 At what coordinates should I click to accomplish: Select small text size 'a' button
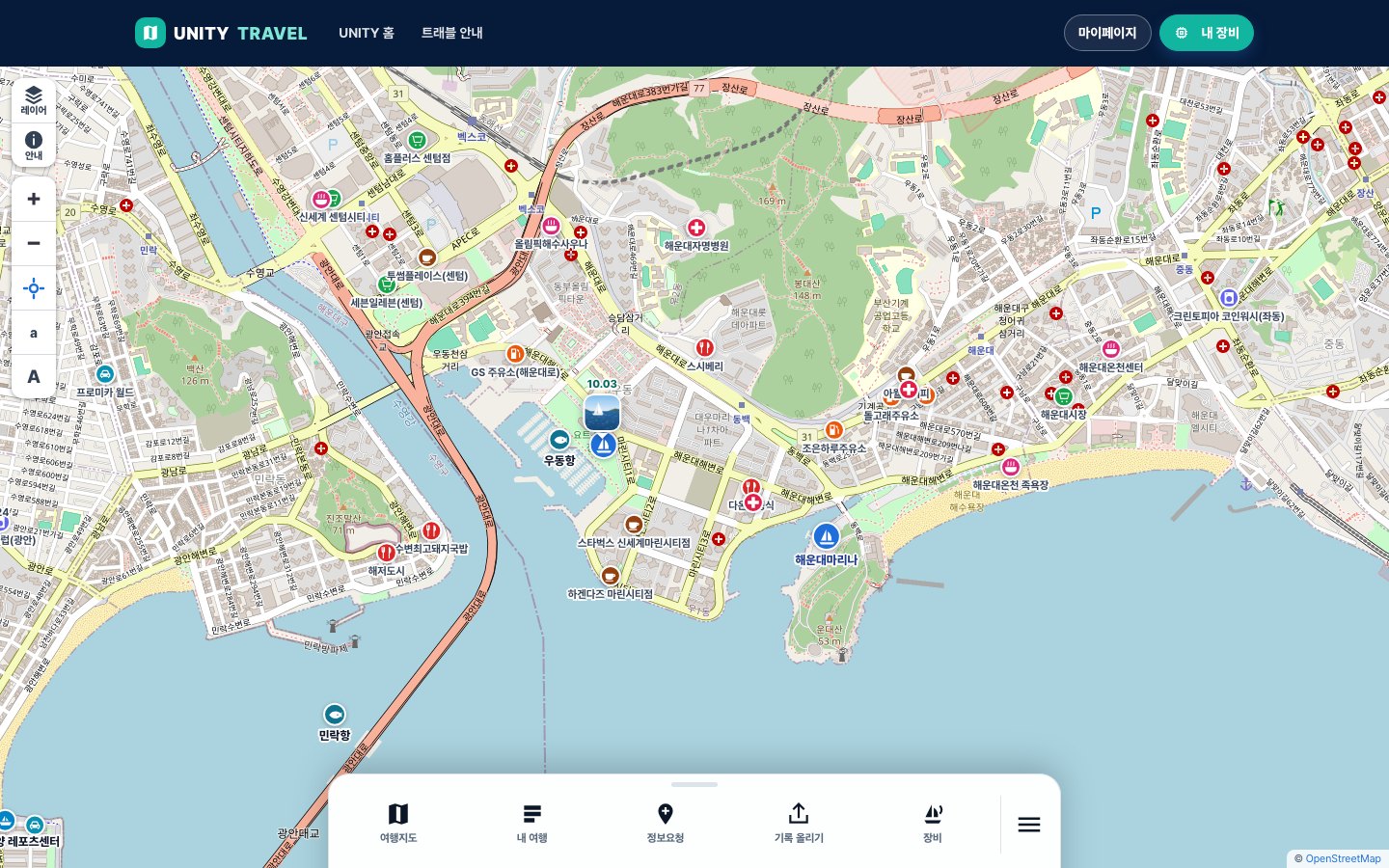click(x=34, y=333)
